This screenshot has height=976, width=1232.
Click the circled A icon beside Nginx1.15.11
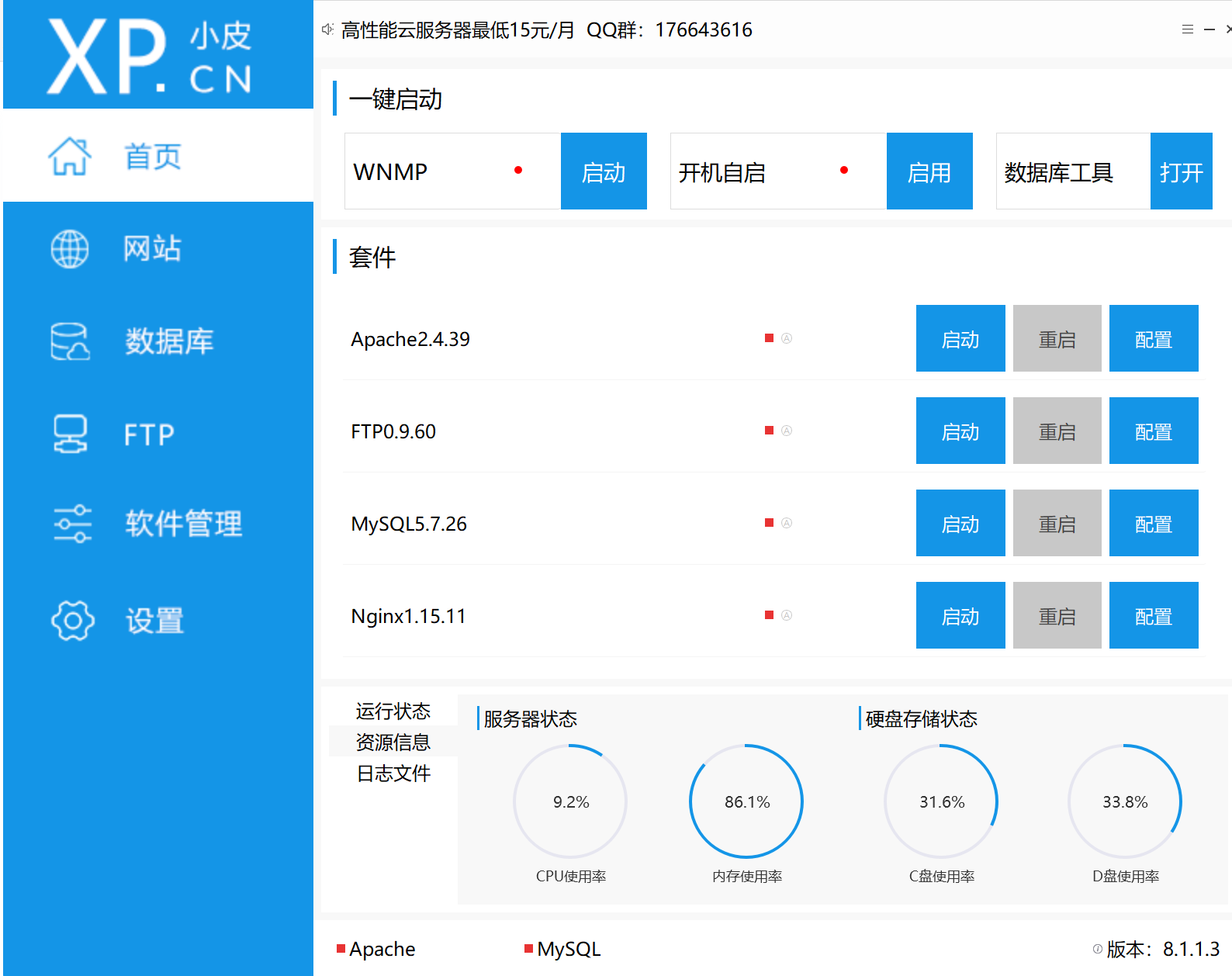[x=787, y=615]
